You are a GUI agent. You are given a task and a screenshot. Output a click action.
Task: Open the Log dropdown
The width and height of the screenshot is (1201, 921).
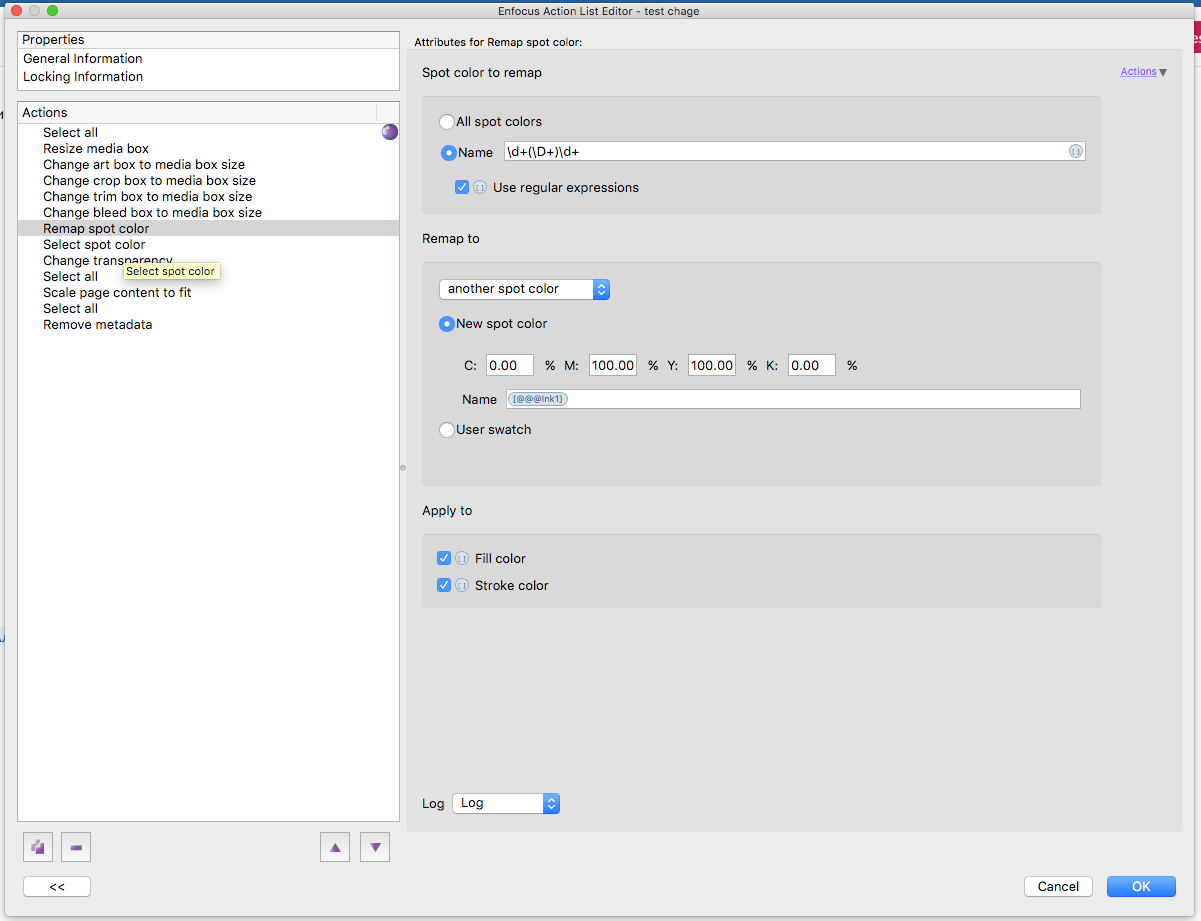point(506,803)
